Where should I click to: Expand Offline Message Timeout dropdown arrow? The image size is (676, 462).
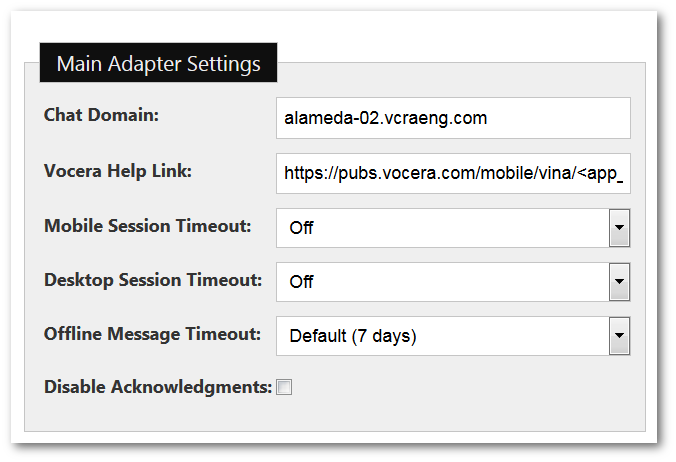coord(620,336)
